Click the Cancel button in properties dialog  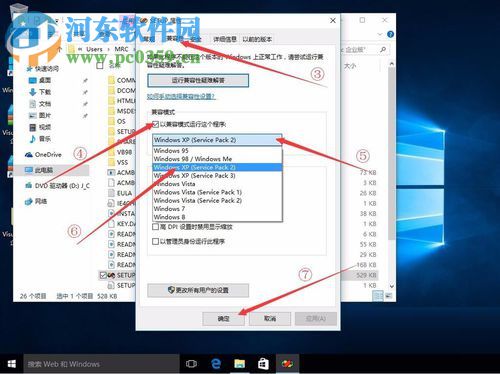270,319
